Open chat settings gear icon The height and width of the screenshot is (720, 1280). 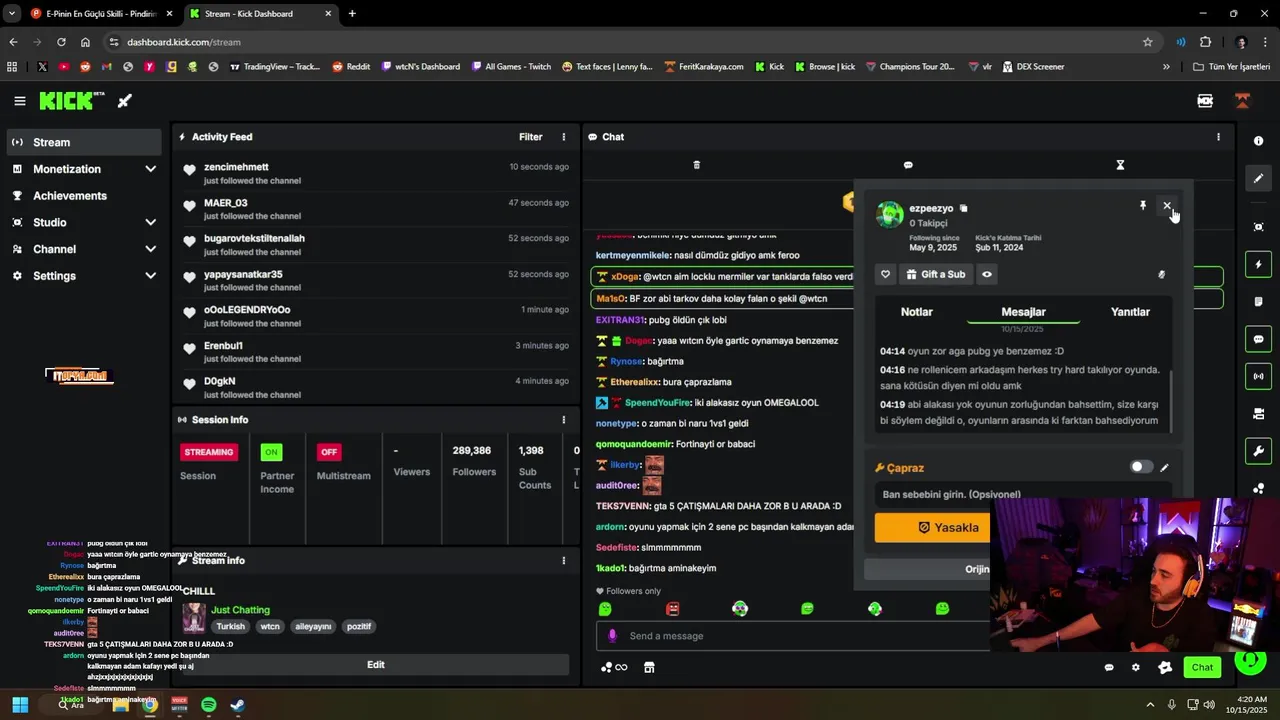pos(1135,667)
